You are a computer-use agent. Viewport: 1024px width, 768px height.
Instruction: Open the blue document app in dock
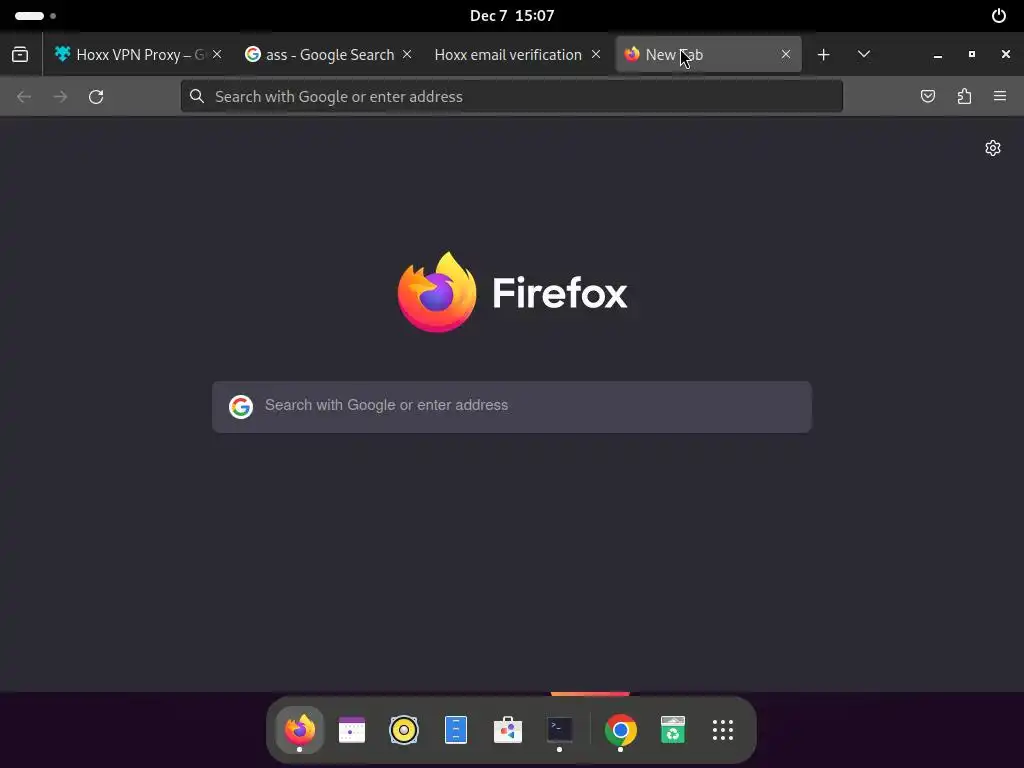click(x=456, y=729)
